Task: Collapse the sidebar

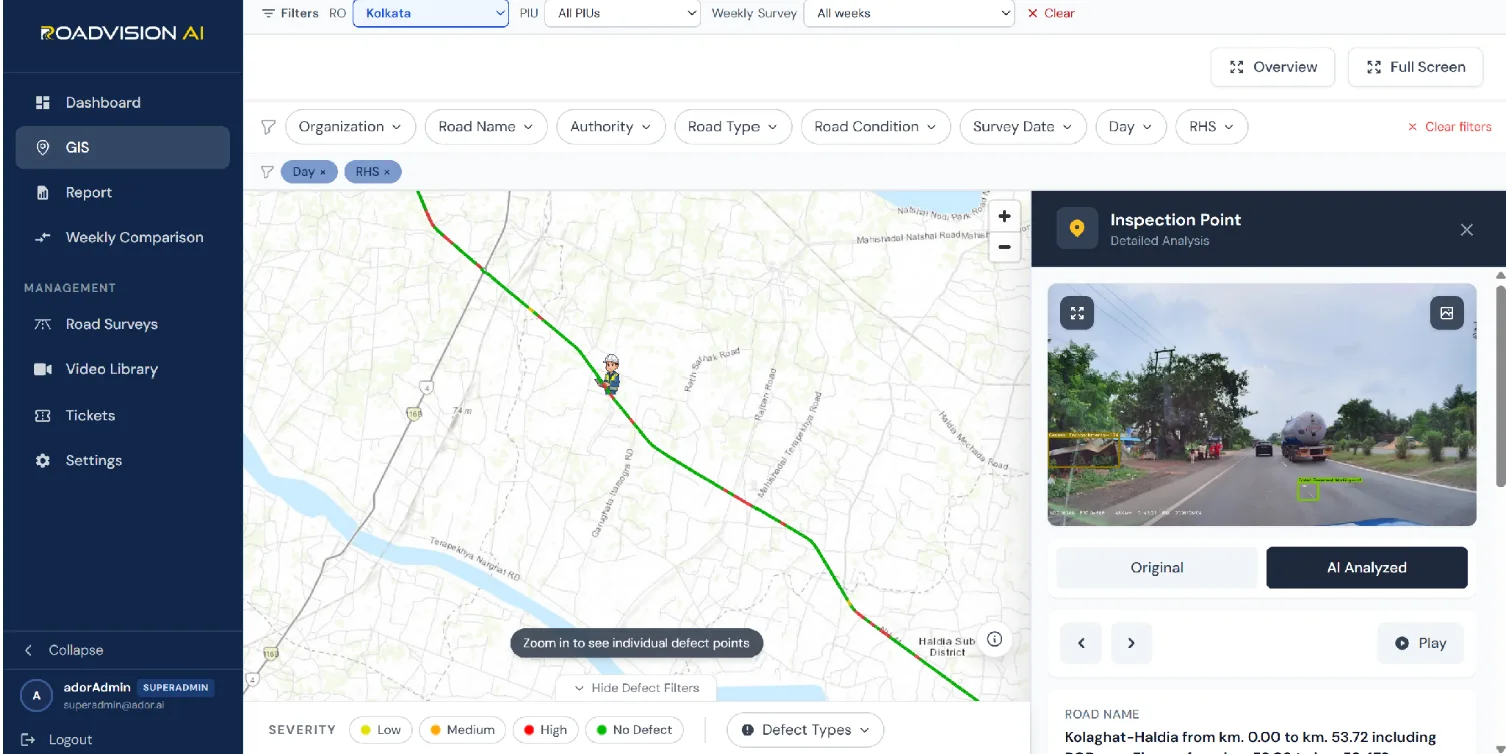Action: pyautogui.click(x=65, y=650)
